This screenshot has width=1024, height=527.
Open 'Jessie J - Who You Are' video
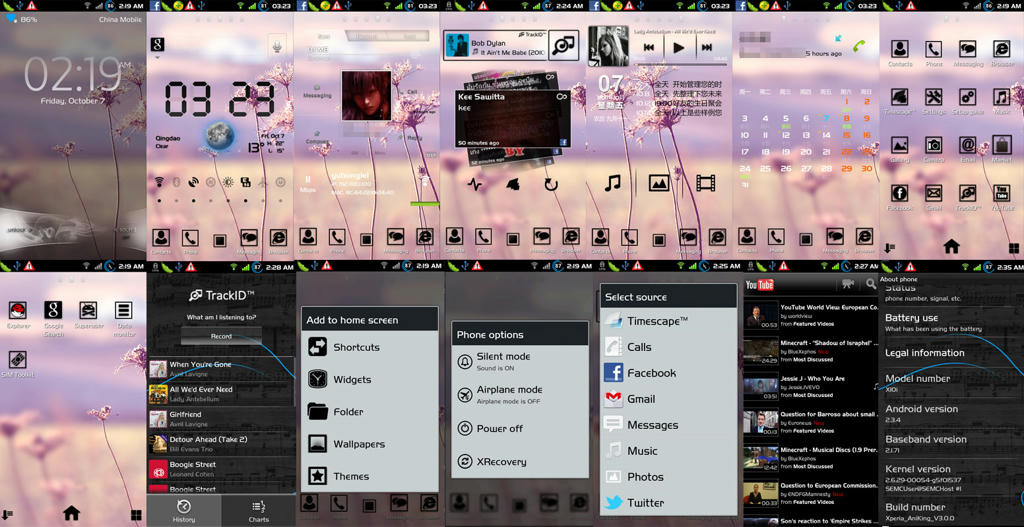(x=810, y=387)
